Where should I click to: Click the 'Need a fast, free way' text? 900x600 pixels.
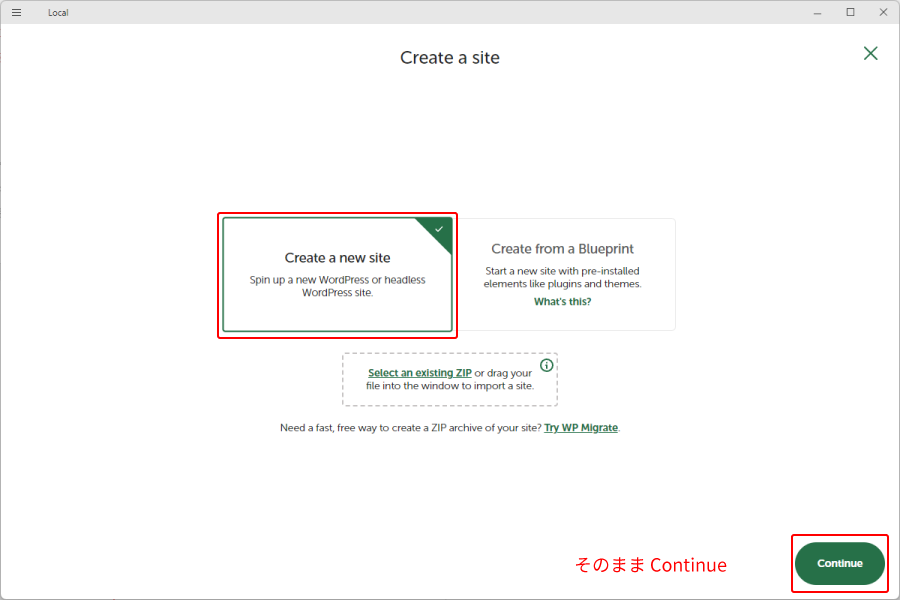coord(410,428)
